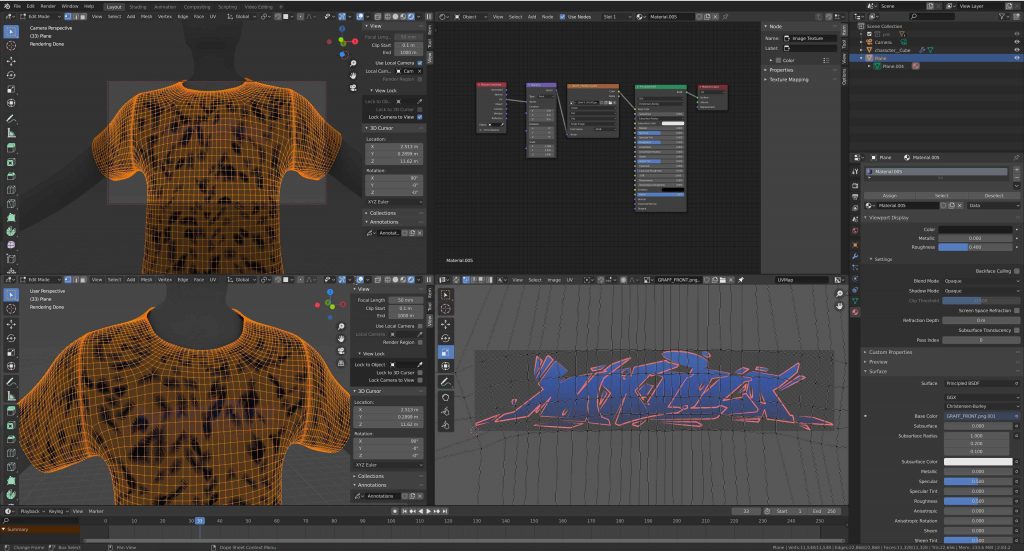Open the Render menu
This screenshot has height=551, width=1024.
pos(48,6)
